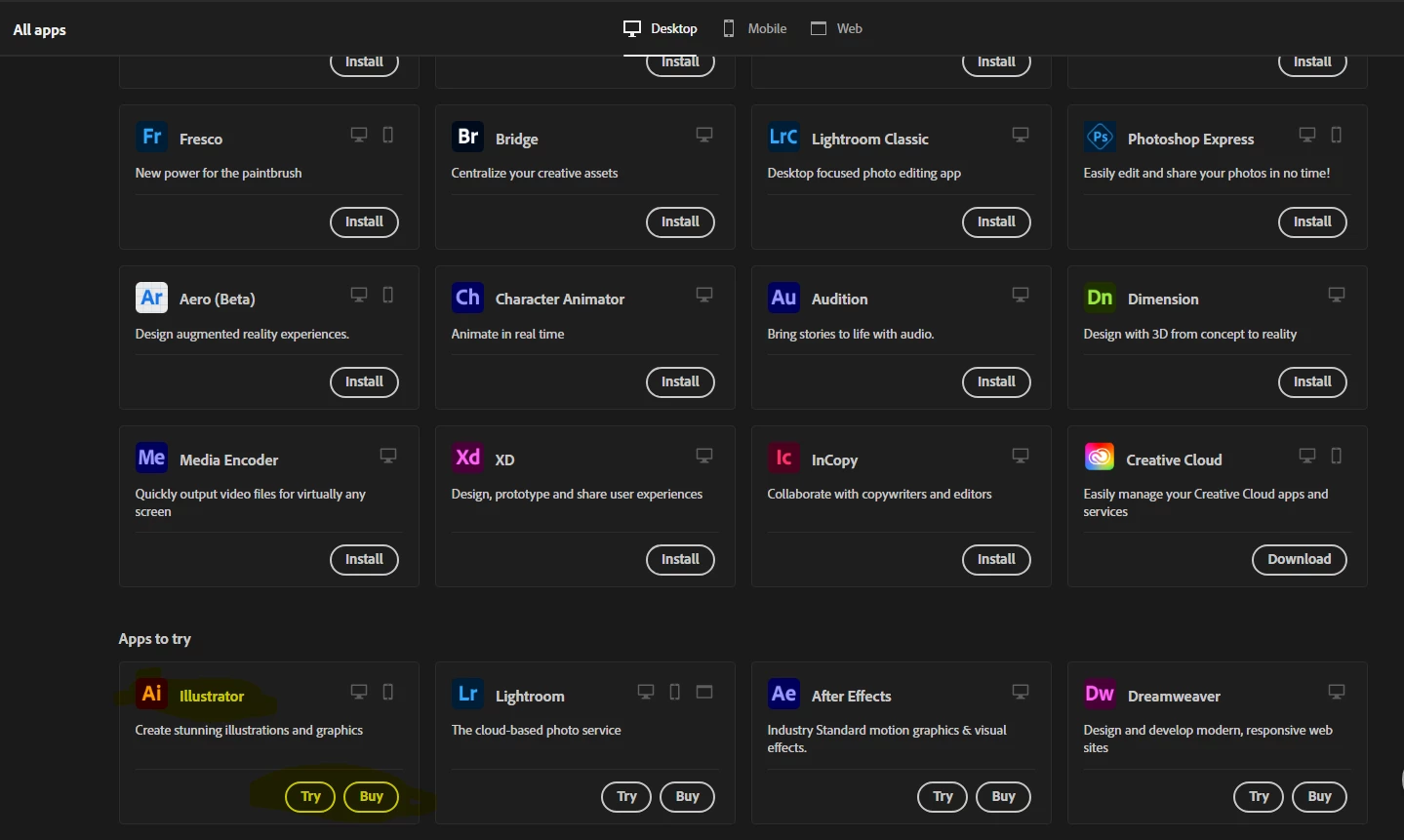1404x840 pixels.
Task: Install Lightroom Classic
Action: [x=997, y=222]
